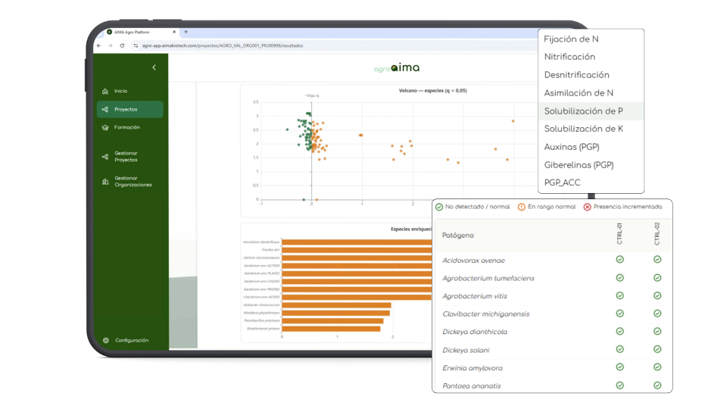Open the Proyectos section

point(130,109)
